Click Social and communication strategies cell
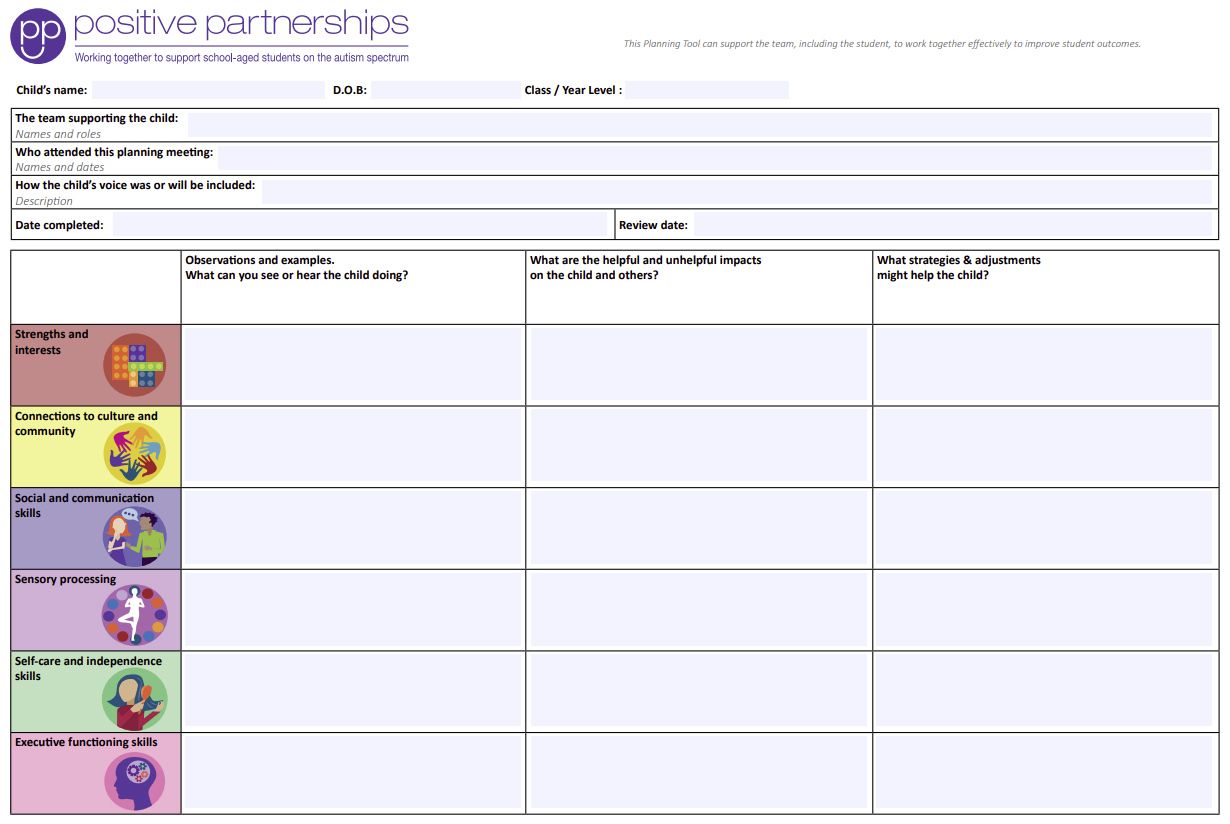1230x824 pixels. pos(1046,528)
